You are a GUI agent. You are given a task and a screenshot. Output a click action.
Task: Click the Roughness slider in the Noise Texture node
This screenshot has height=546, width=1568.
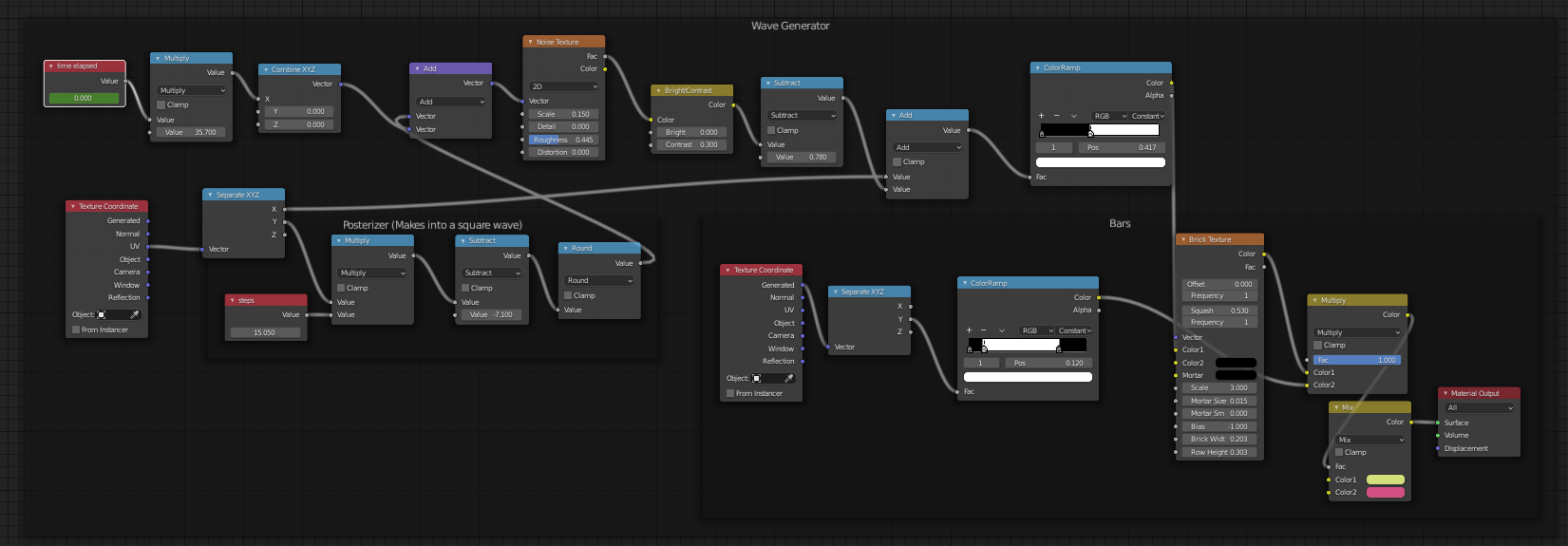click(x=563, y=140)
